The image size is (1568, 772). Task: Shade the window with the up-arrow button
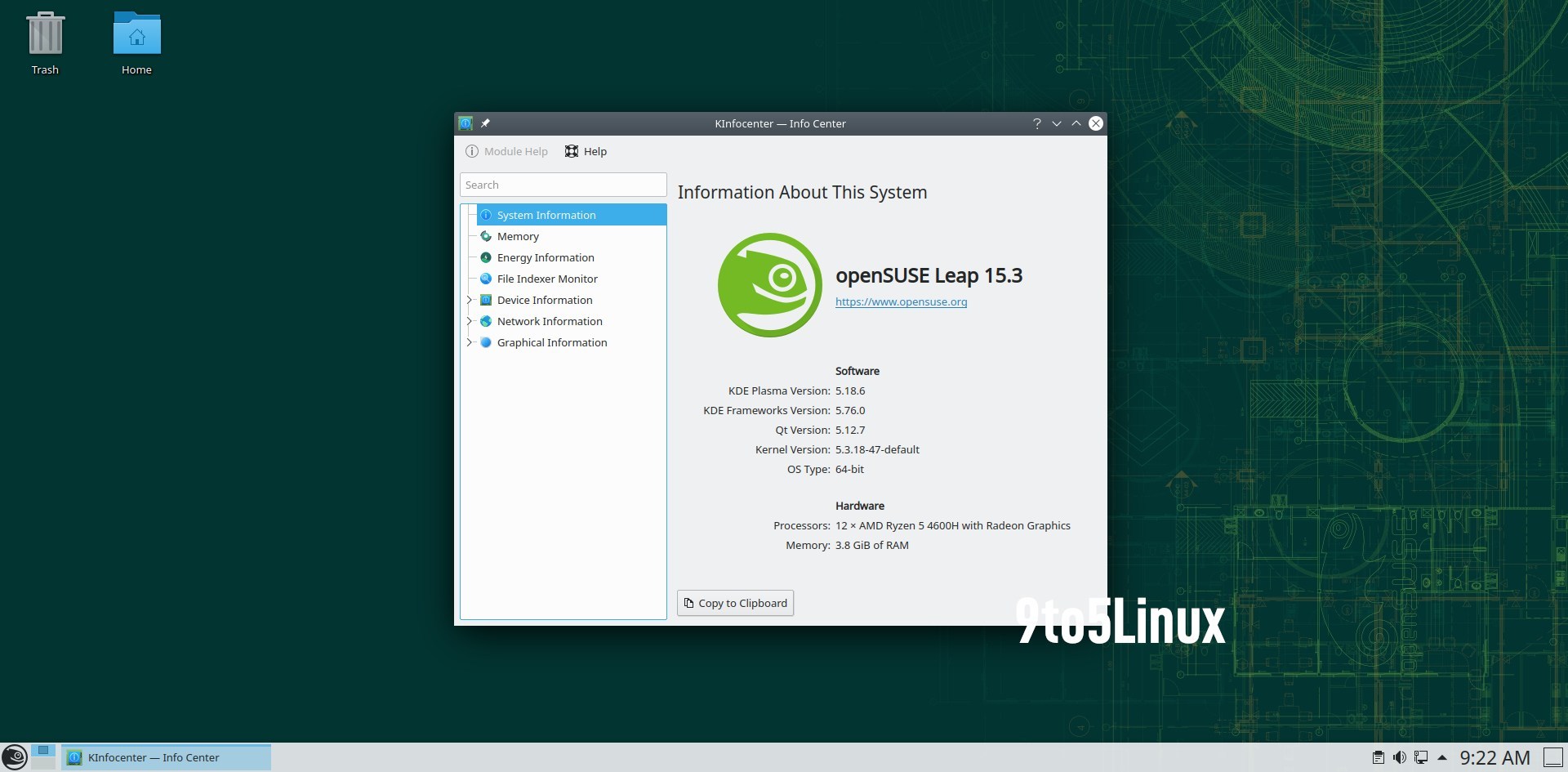coord(1076,123)
